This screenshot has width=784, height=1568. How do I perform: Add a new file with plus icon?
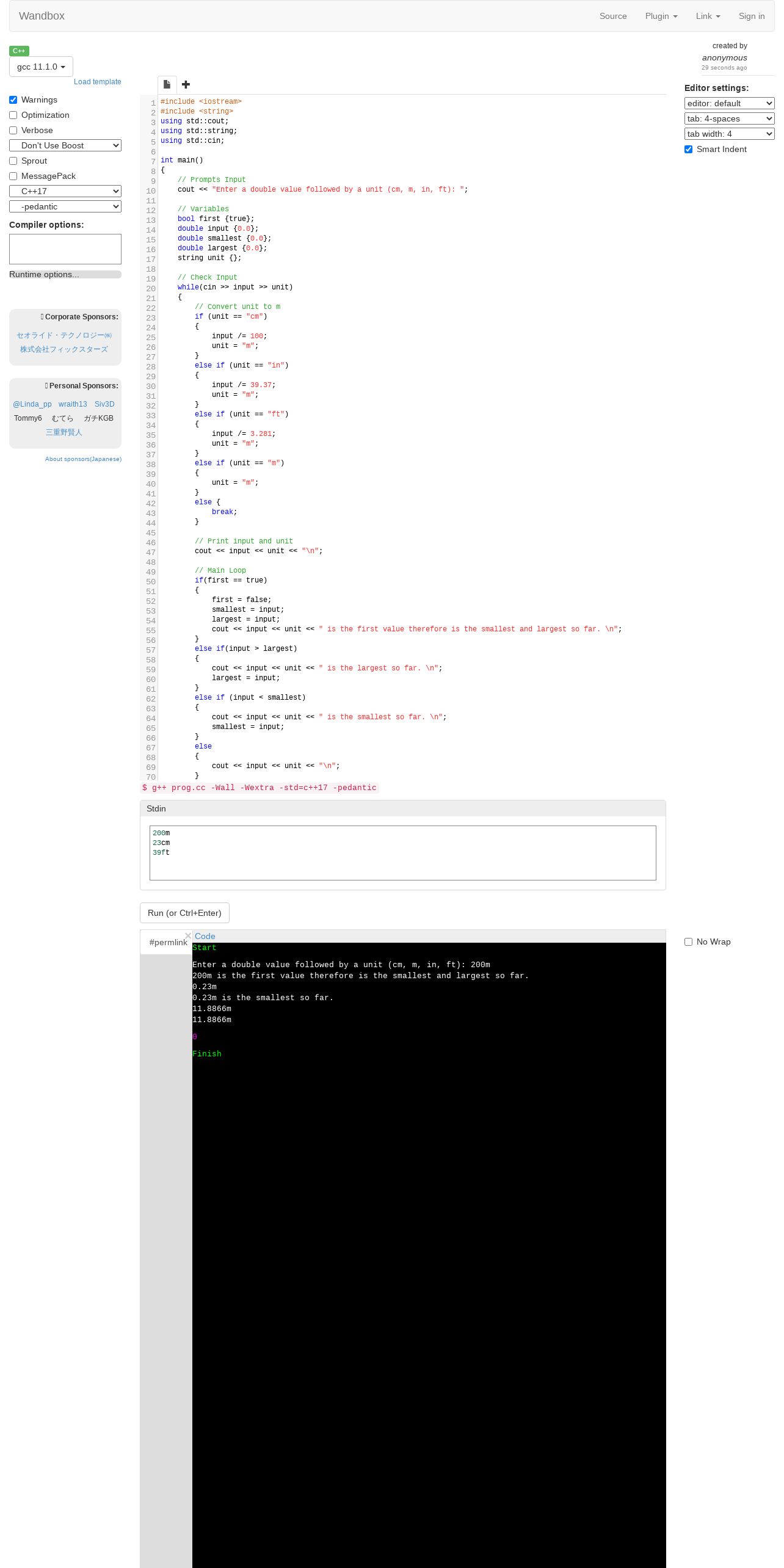click(186, 84)
